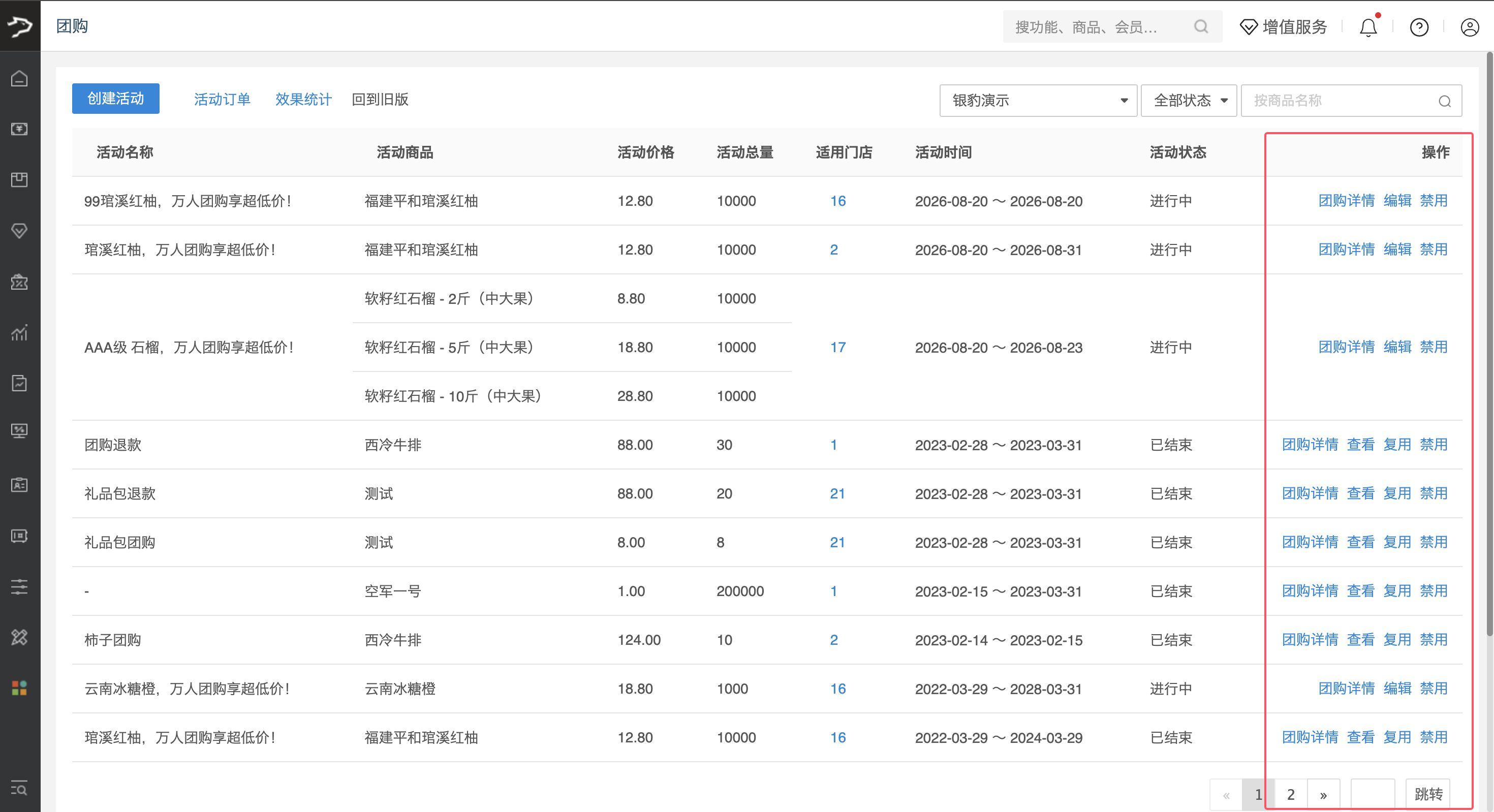Switch to 效果统计
Screen dimensions: 1494x812
coord(303,99)
